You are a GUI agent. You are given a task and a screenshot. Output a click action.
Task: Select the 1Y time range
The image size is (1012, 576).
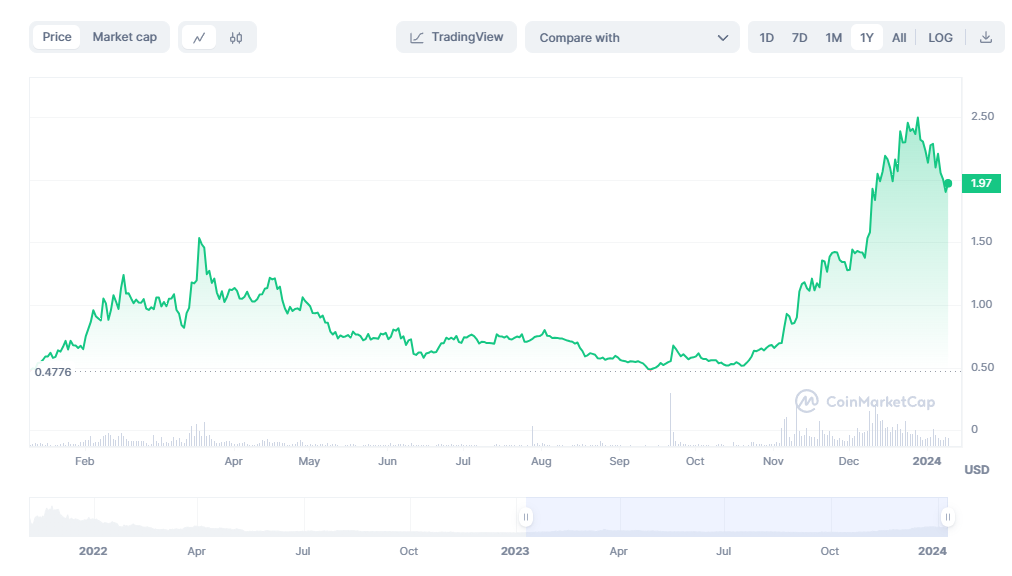(x=867, y=38)
